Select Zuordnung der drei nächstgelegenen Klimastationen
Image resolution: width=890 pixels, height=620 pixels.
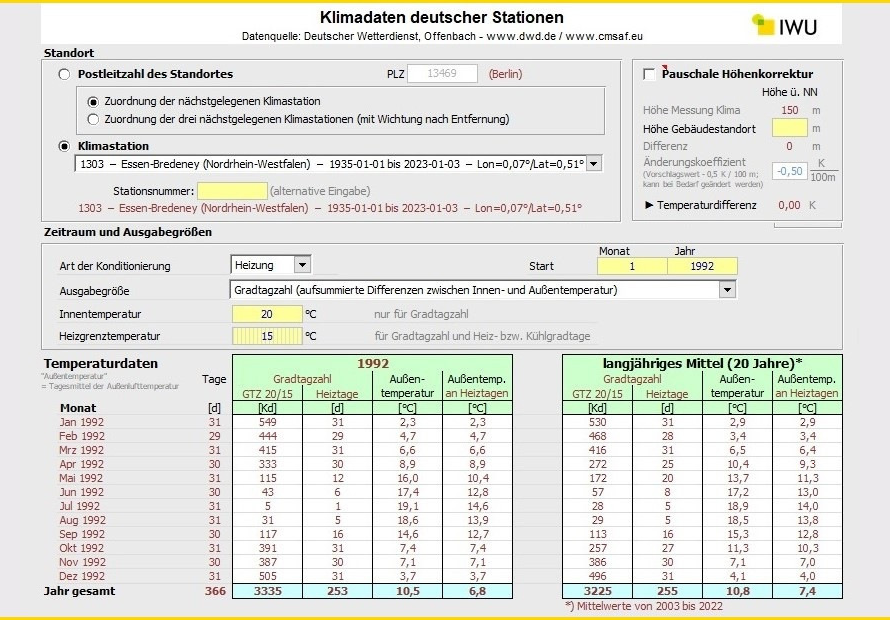tap(94, 119)
